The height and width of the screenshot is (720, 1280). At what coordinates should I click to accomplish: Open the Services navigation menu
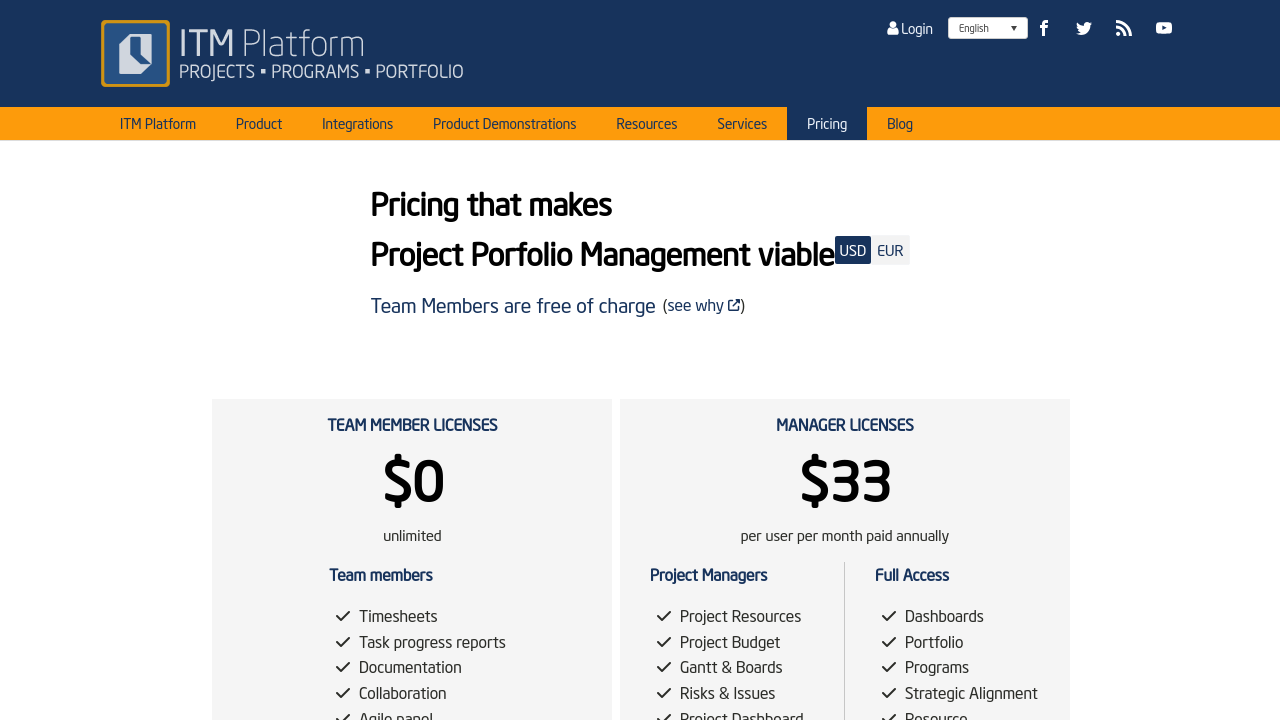tap(742, 124)
